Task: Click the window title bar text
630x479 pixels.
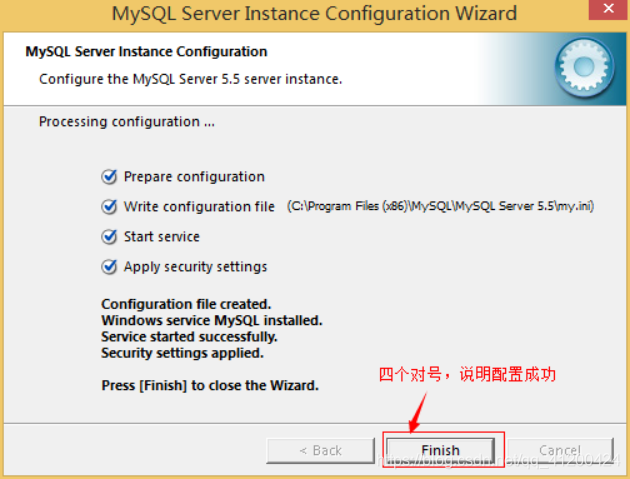Action: pyautogui.click(x=314, y=13)
